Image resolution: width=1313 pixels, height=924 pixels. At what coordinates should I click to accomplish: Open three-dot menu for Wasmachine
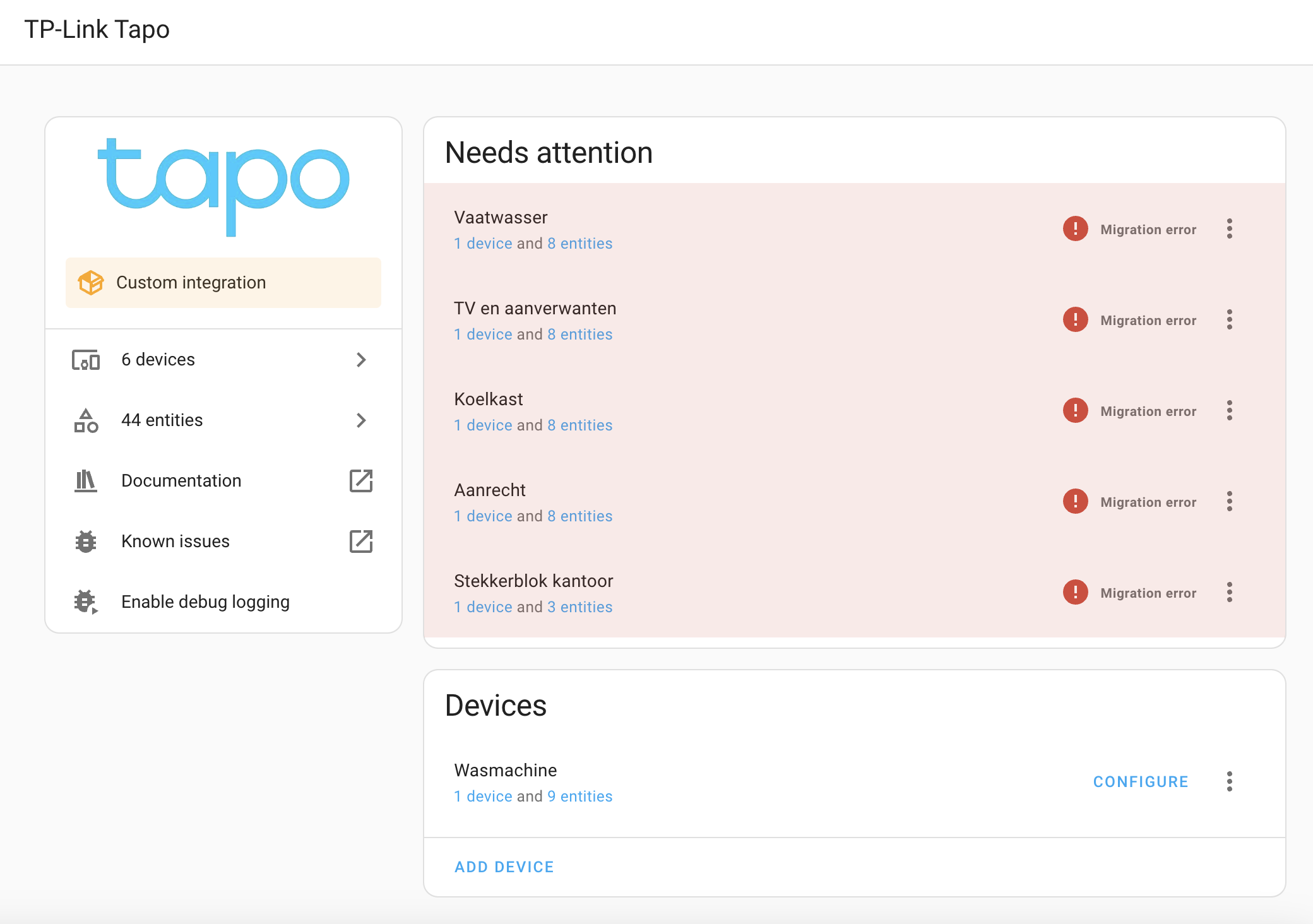[x=1229, y=782]
